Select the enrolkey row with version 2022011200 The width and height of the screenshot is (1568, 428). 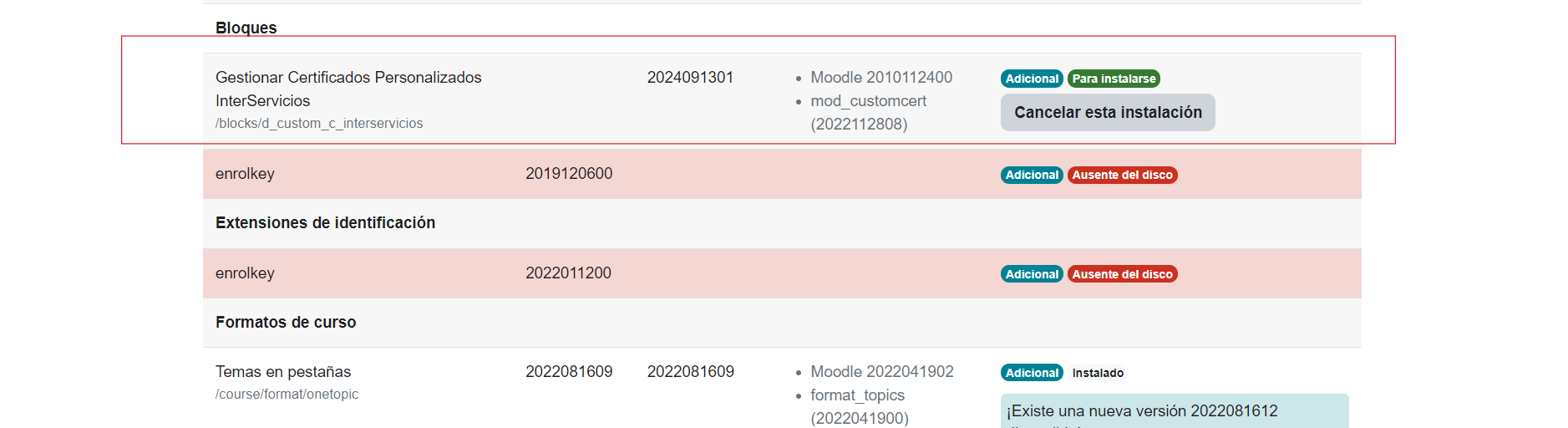pos(245,273)
